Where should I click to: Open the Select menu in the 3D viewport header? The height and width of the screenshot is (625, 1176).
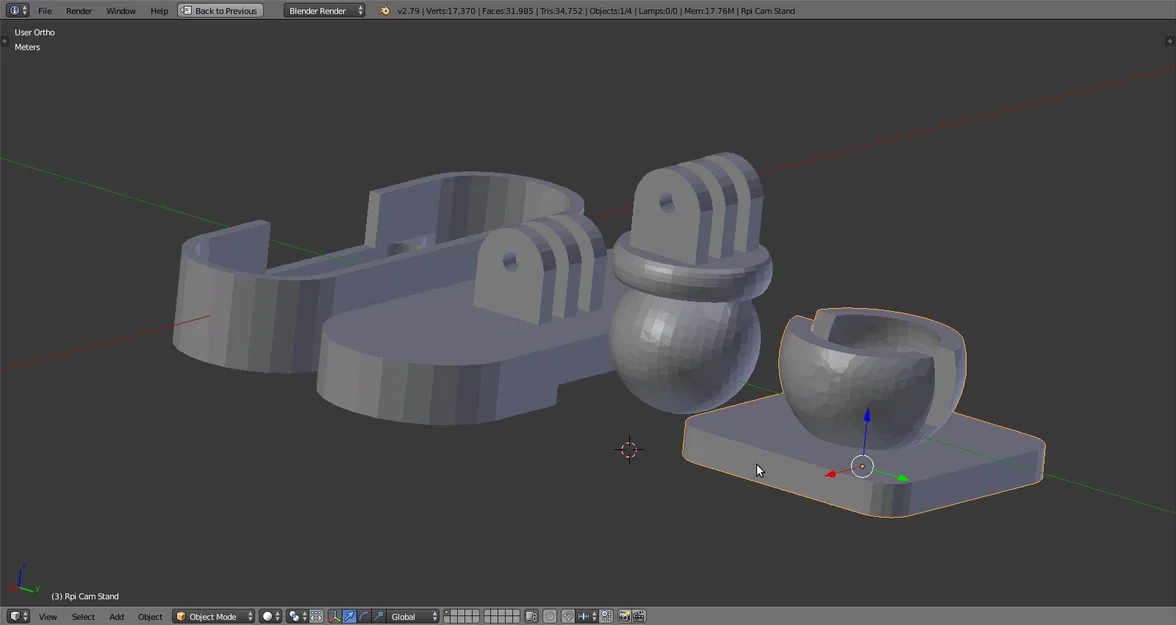click(x=83, y=617)
